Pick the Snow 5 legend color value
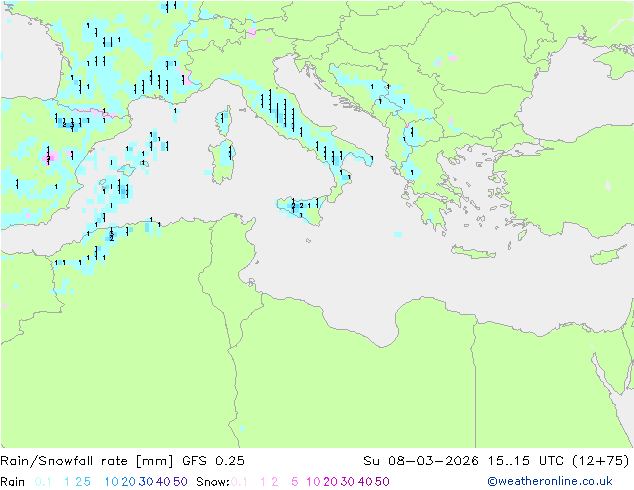Viewport: 634px width, 490px height. click(x=295, y=482)
